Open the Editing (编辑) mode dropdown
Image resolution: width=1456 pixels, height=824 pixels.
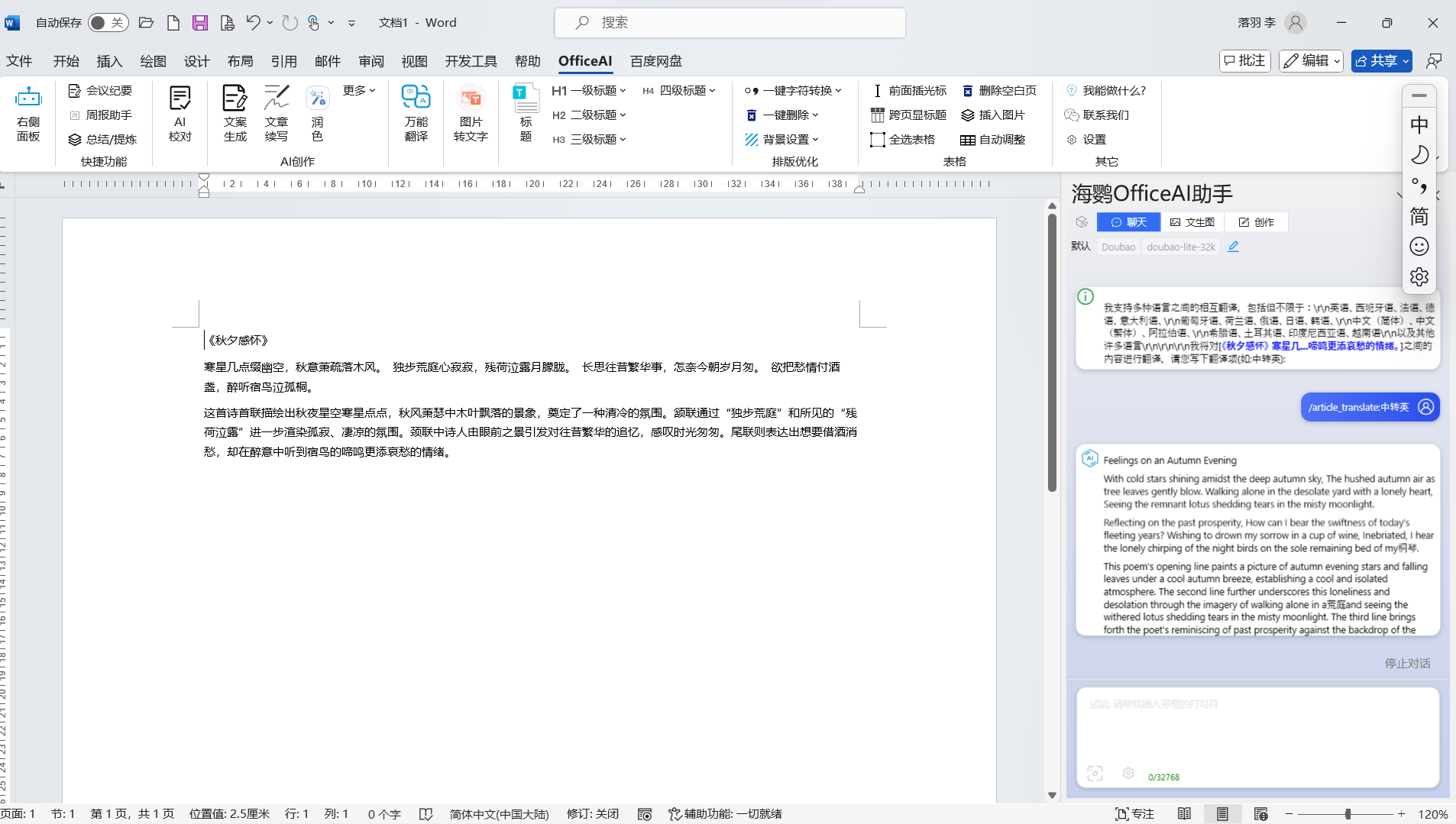(x=1312, y=61)
